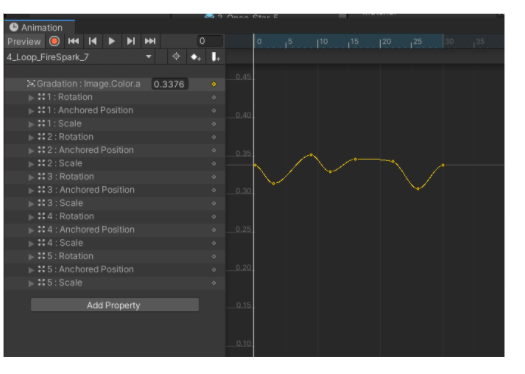Edit the 0.3376 value field
This screenshot has width=525, height=374.
coord(169,84)
